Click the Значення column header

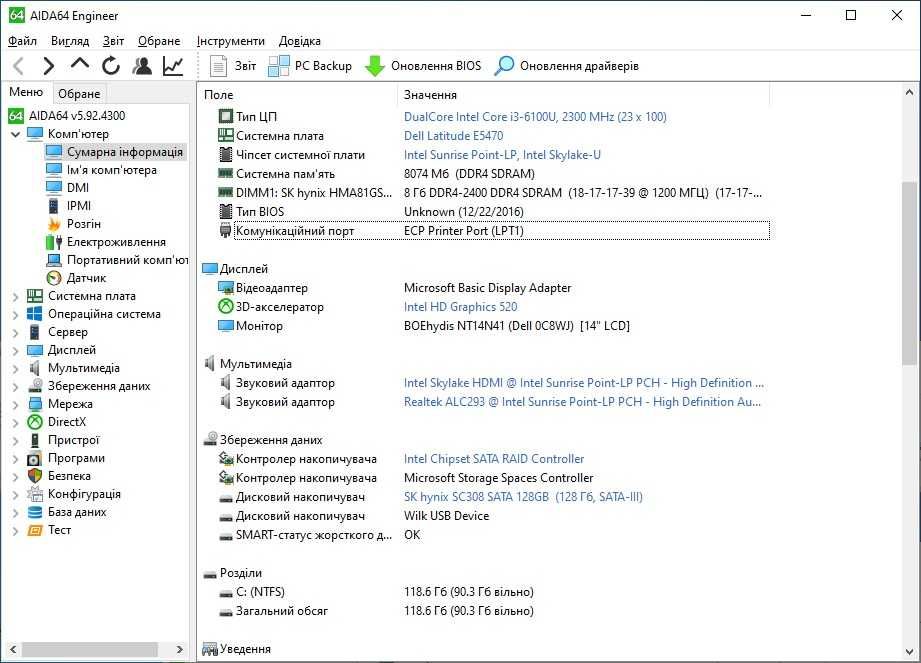tap(583, 95)
